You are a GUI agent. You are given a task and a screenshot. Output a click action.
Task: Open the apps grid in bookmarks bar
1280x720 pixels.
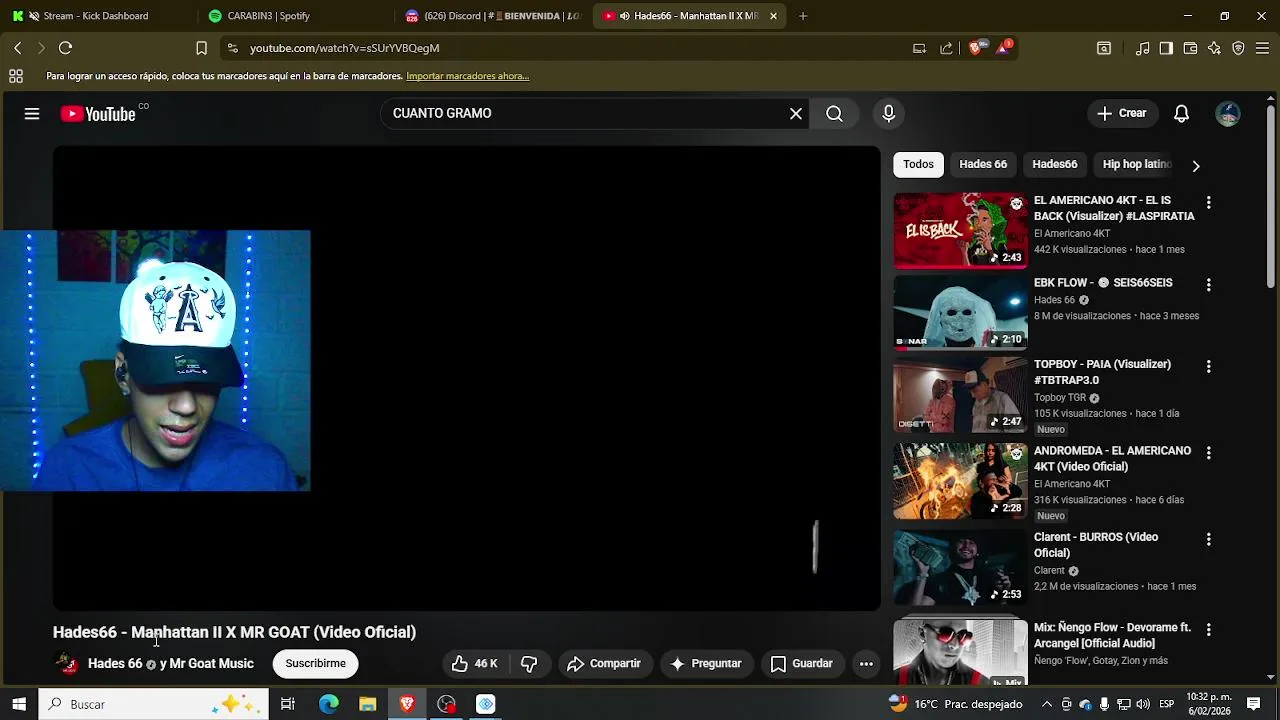(x=16, y=76)
